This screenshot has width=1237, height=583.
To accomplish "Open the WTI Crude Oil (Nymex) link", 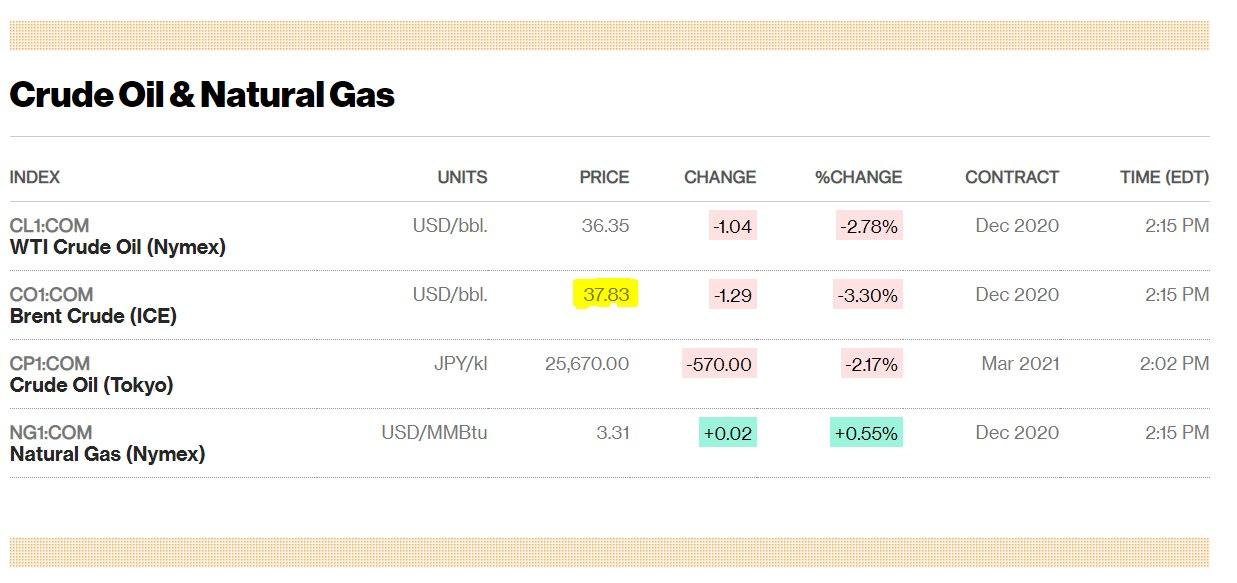I will tap(117, 247).
